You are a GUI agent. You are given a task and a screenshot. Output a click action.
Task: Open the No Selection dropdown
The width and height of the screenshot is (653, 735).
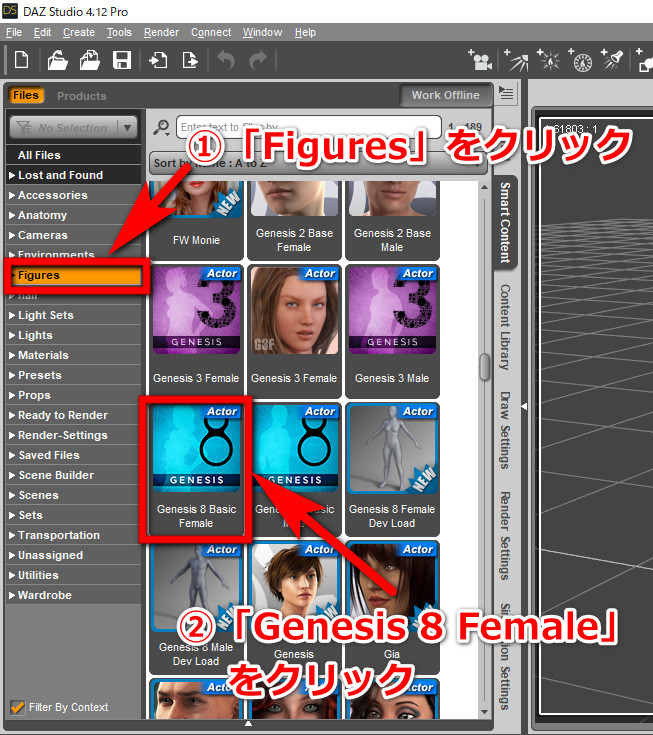[x=73, y=127]
